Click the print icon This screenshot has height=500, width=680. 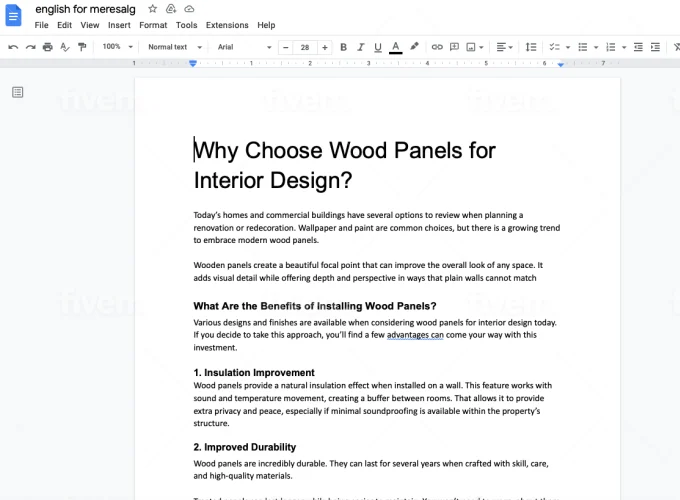pos(47,47)
